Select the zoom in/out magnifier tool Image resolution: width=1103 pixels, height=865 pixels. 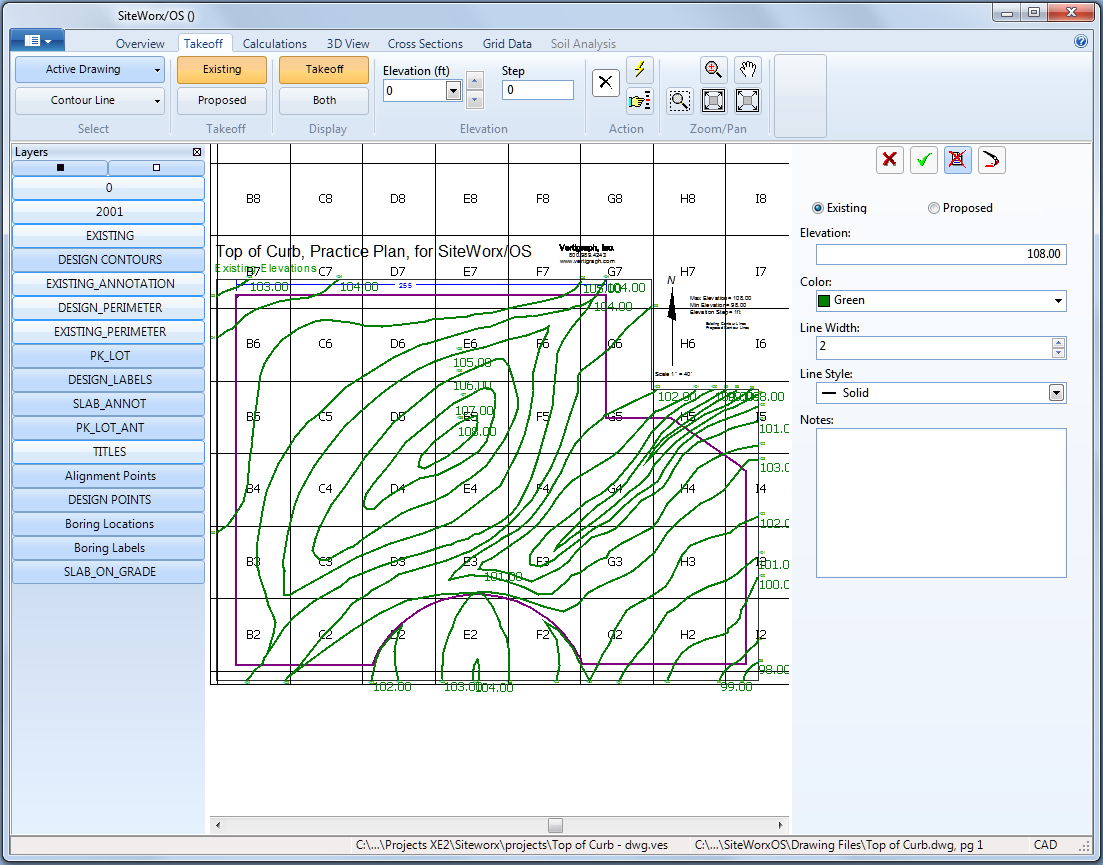tap(713, 70)
